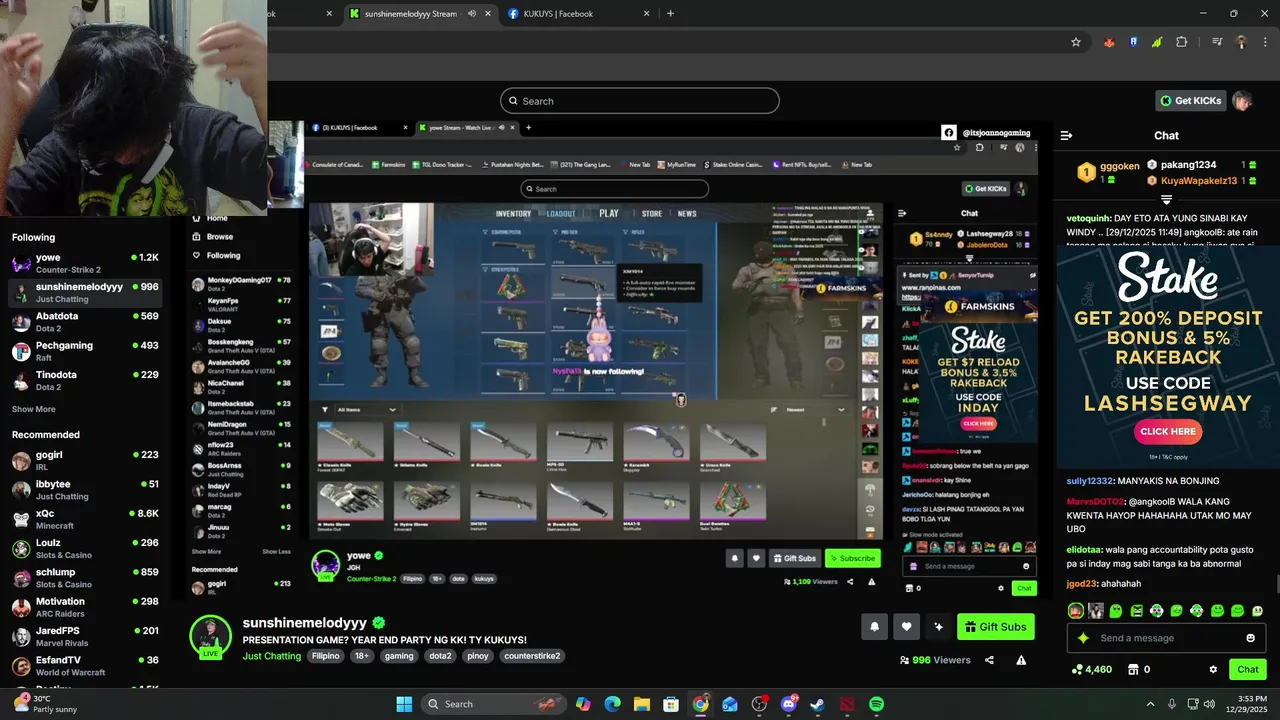1280x720 pixels.
Task: Click CLICK HERE on the Stake ad
Action: 1168,432
